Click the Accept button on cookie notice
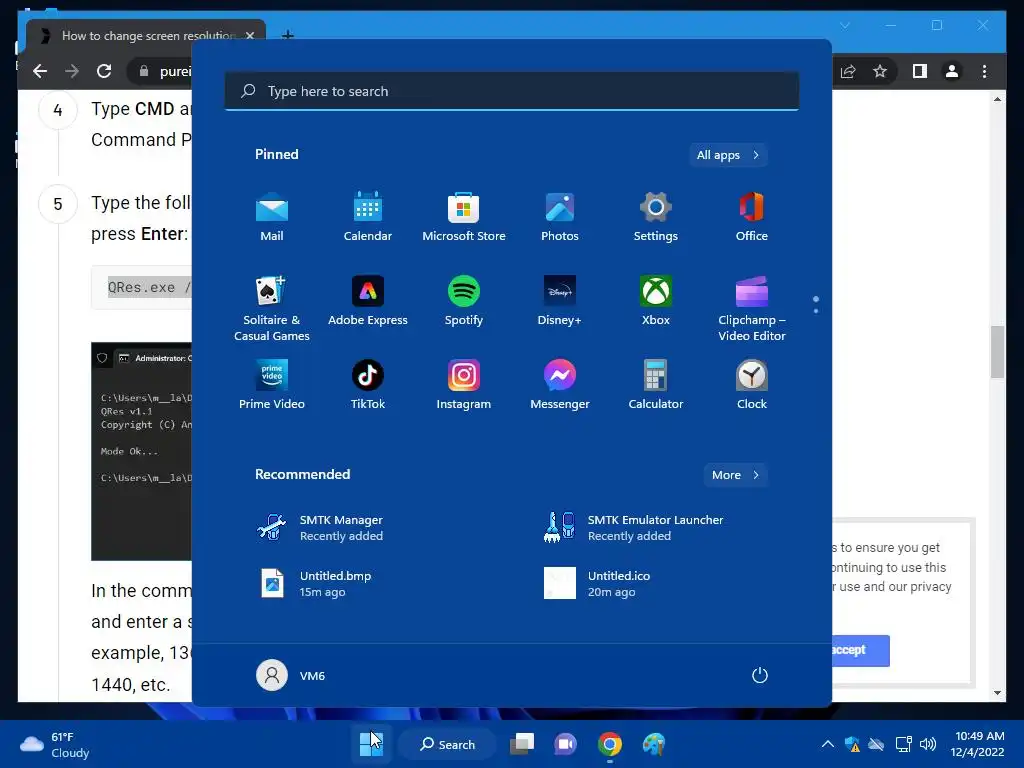This screenshot has height=768, width=1024. click(861, 650)
